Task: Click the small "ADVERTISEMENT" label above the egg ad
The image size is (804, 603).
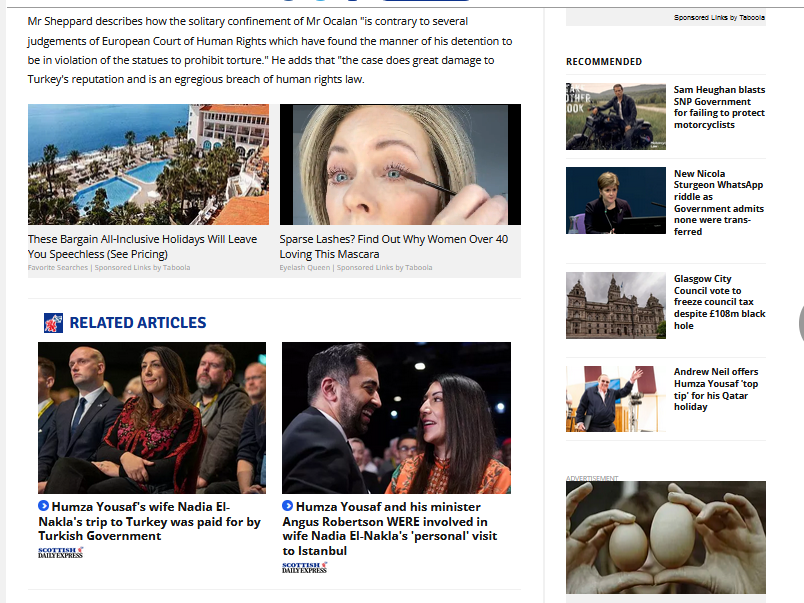Action: tap(592, 478)
